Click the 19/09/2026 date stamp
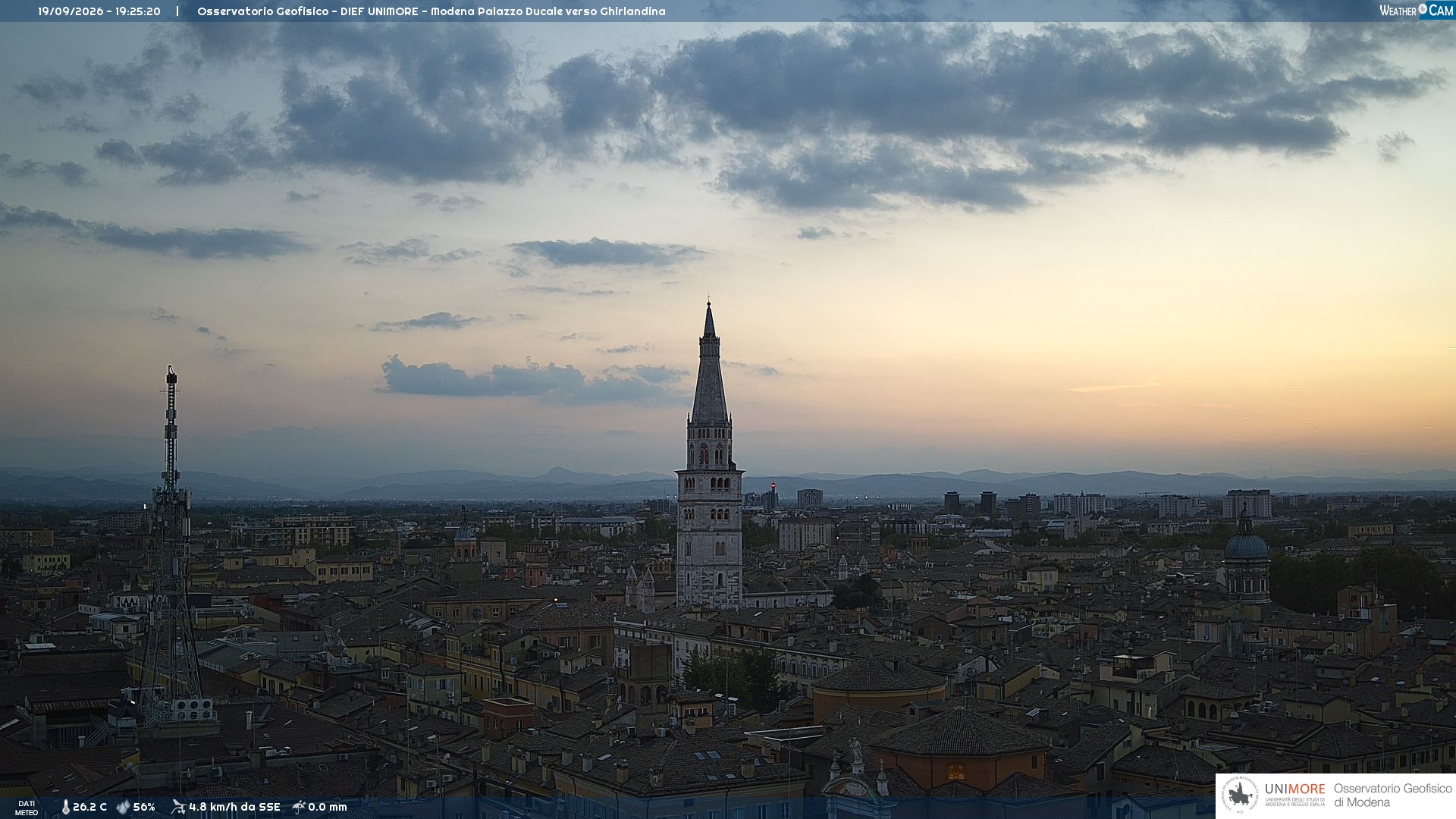The width and height of the screenshot is (1456, 819). click(x=71, y=11)
